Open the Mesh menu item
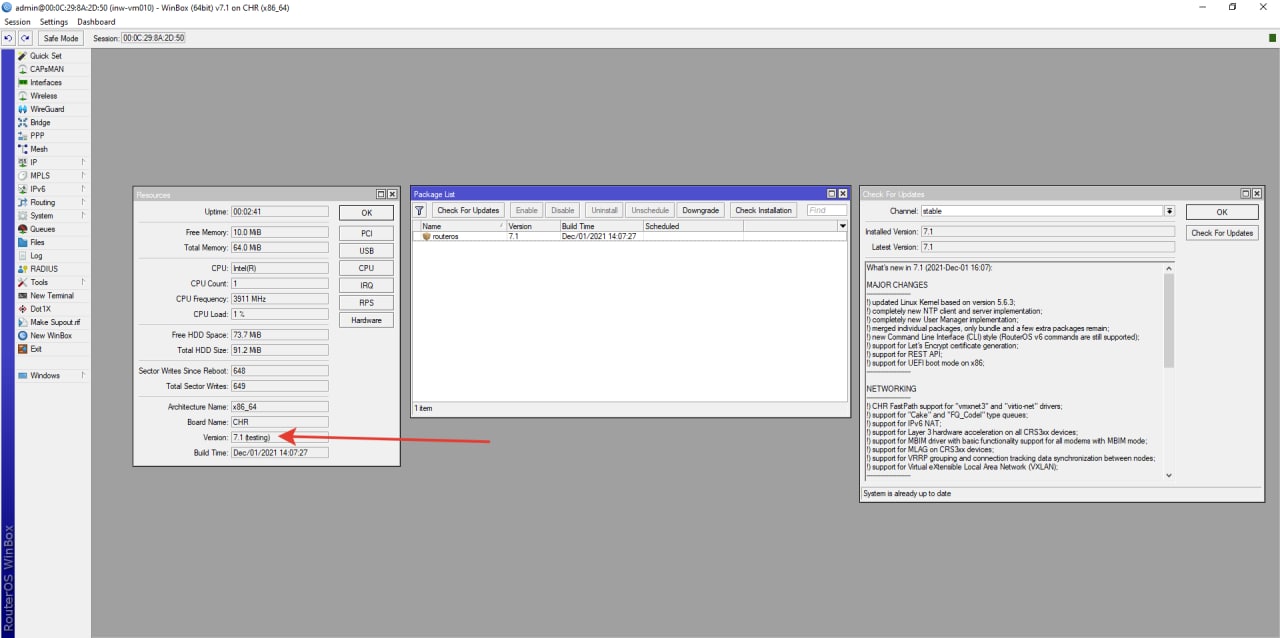The image size is (1280, 638). [38, 149]
